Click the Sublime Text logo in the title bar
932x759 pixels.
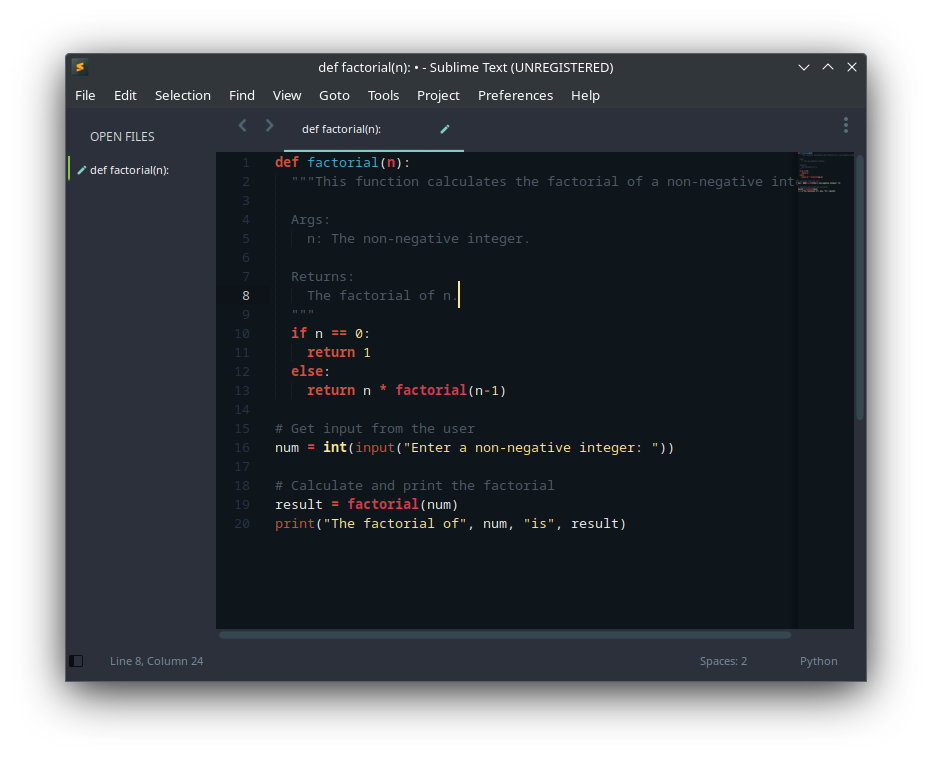click(79, 67)
